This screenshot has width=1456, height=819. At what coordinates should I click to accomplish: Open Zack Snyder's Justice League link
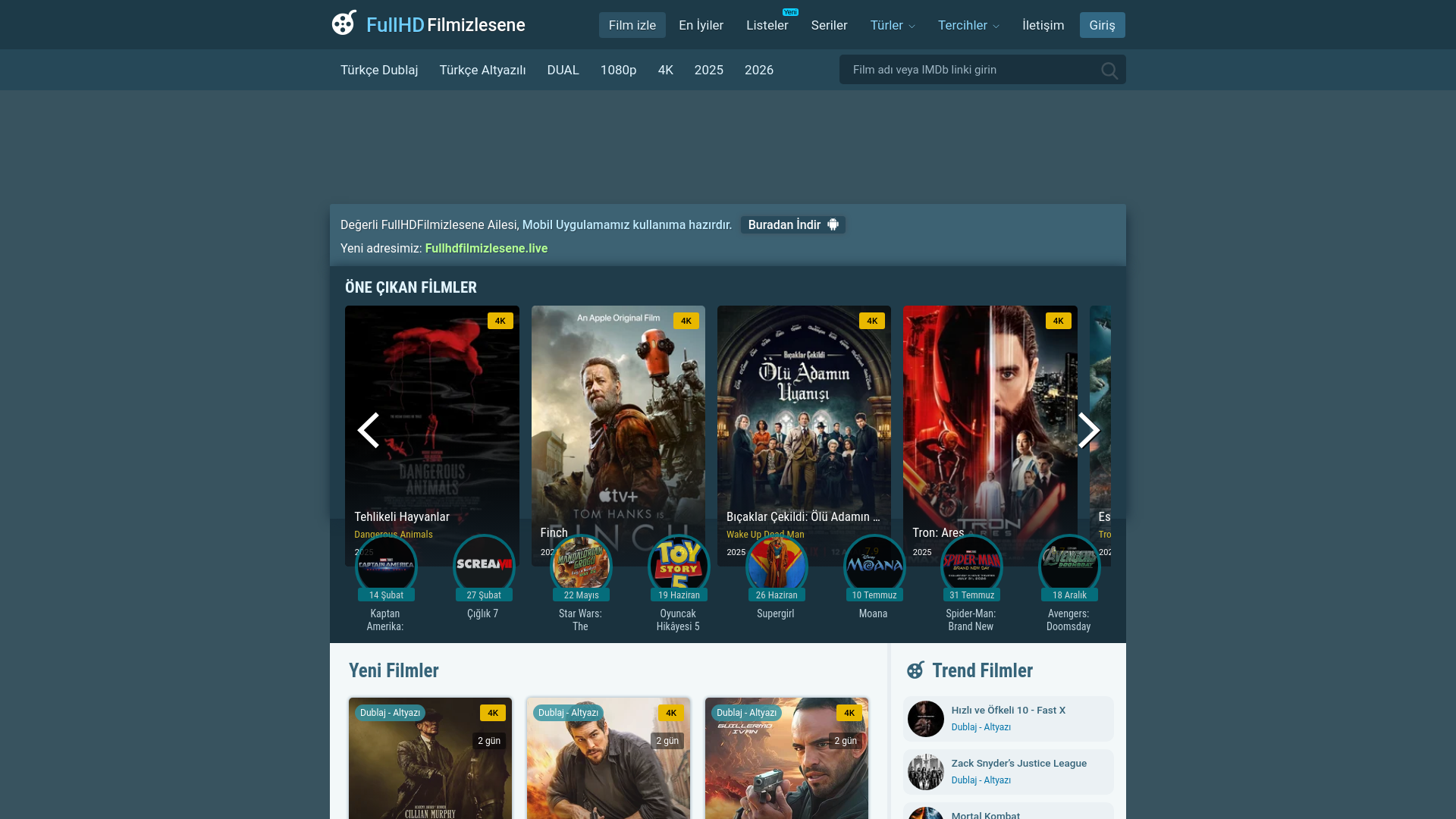pyautogui.click(x=1018, y=763)
